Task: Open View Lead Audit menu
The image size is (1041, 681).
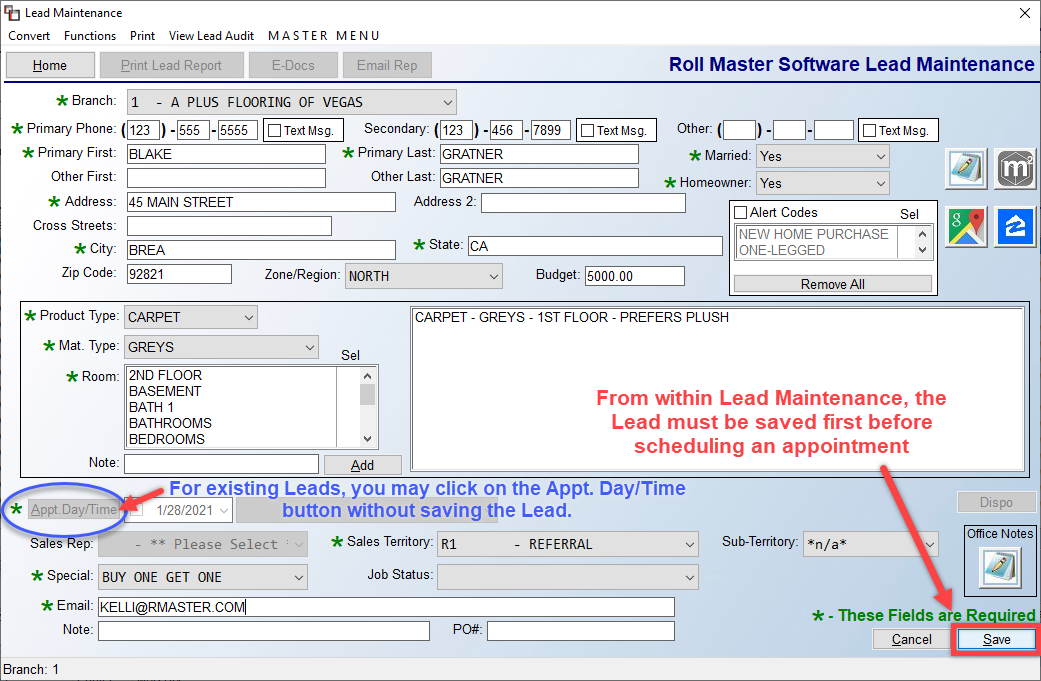Action: 211,36
